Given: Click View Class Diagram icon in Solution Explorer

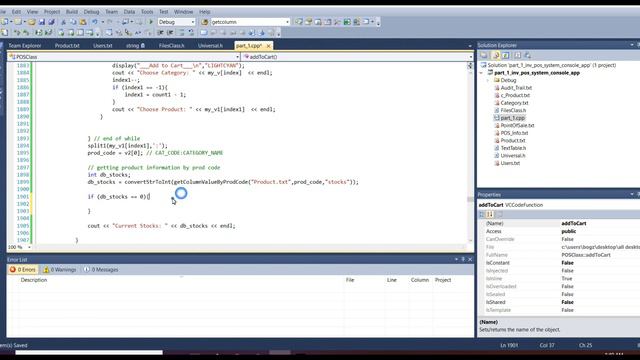Looking at the screenshot, I should pyautogui.click(x=527, y=55).
